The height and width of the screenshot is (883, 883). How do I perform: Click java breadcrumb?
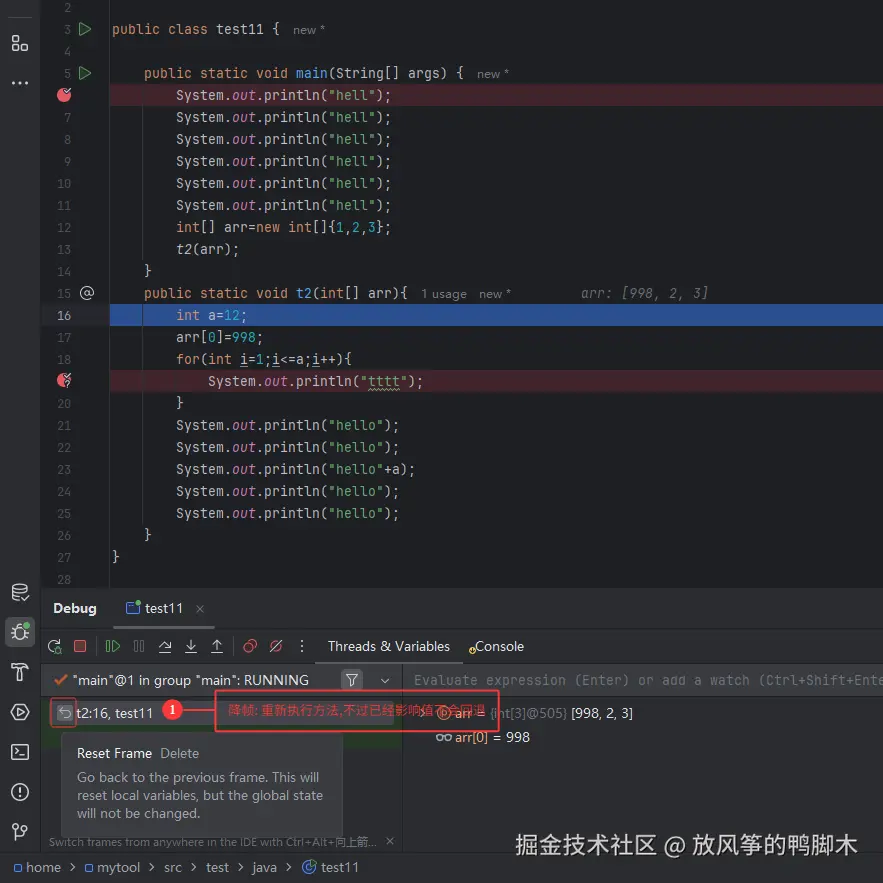pos(265,868)
